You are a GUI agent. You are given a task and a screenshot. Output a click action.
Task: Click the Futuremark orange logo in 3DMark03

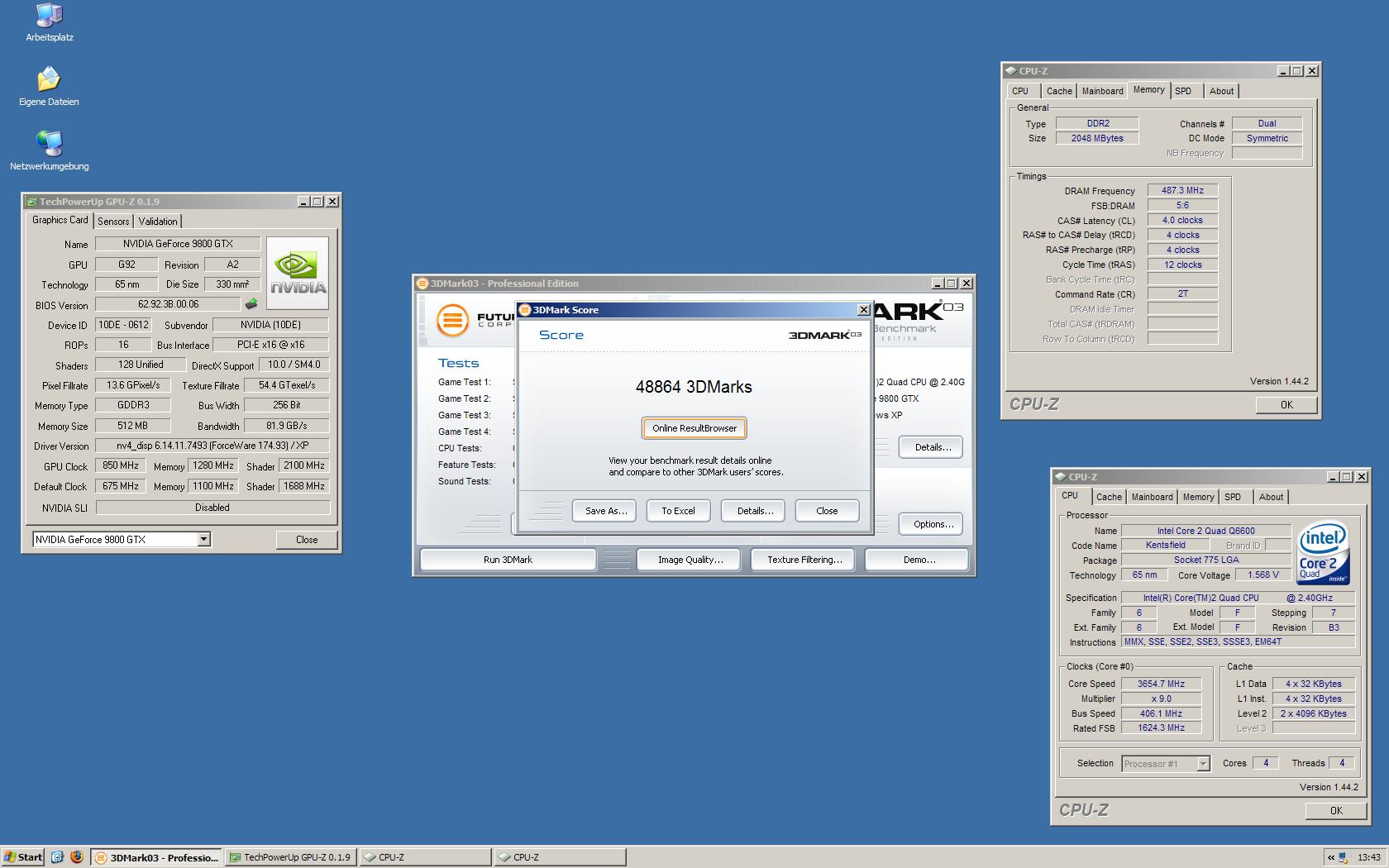tap(452, 320)
